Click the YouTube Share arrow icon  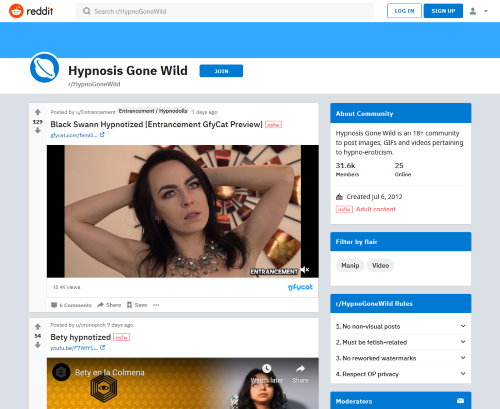point(300,369)
